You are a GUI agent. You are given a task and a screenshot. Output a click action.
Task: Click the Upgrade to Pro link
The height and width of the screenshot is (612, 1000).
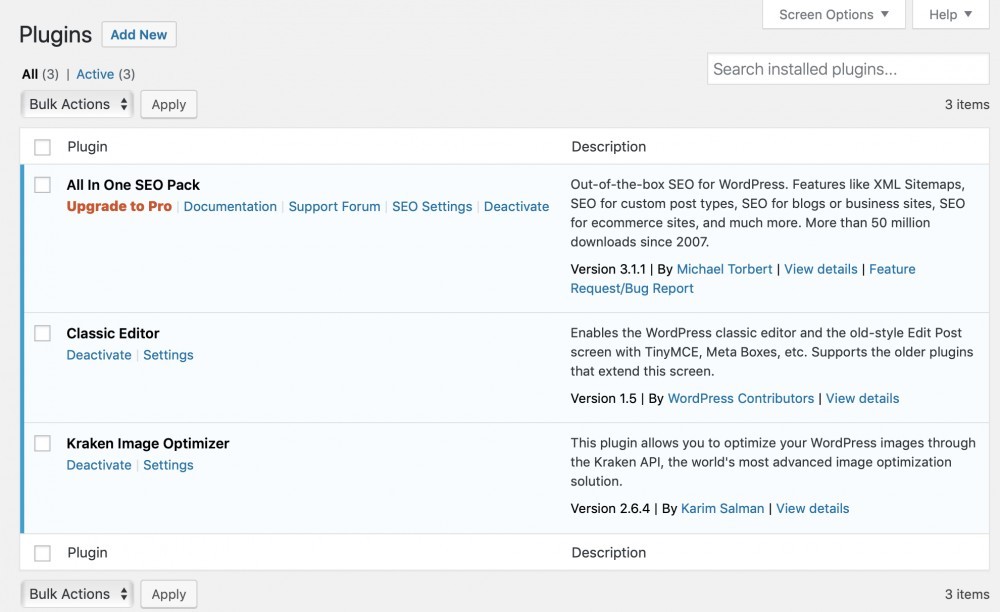119,207
